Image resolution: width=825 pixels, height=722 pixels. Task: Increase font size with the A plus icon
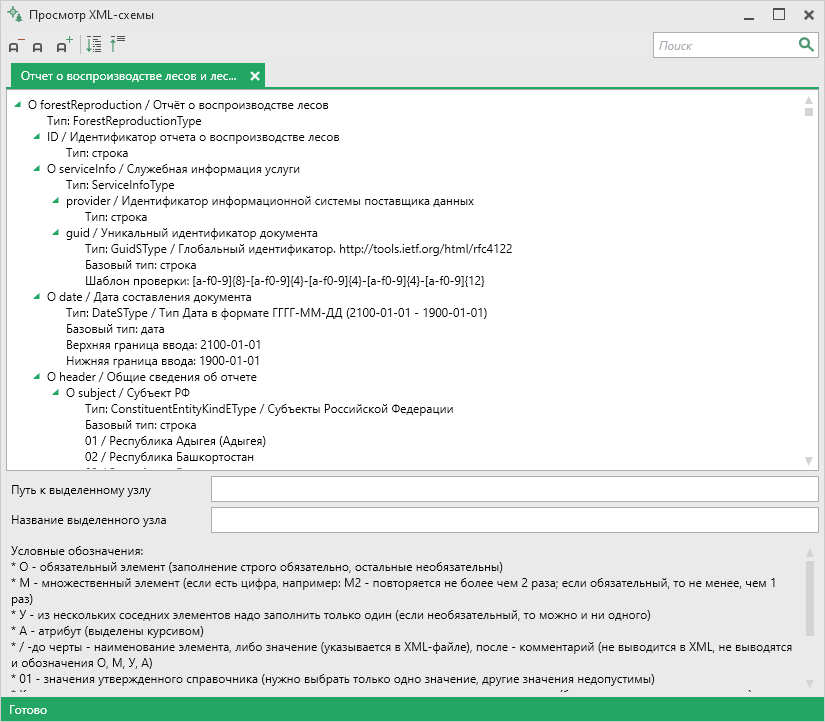pos(64,45)
